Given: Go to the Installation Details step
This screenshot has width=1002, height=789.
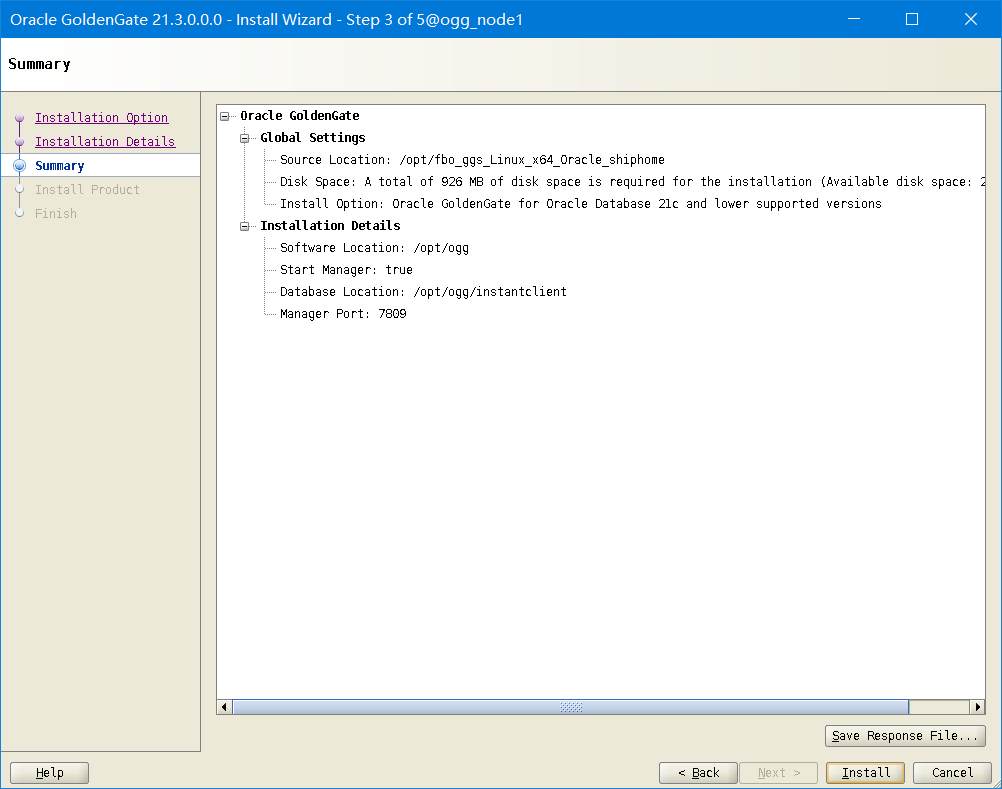Looking at the screenshot, I should point(105,141).
